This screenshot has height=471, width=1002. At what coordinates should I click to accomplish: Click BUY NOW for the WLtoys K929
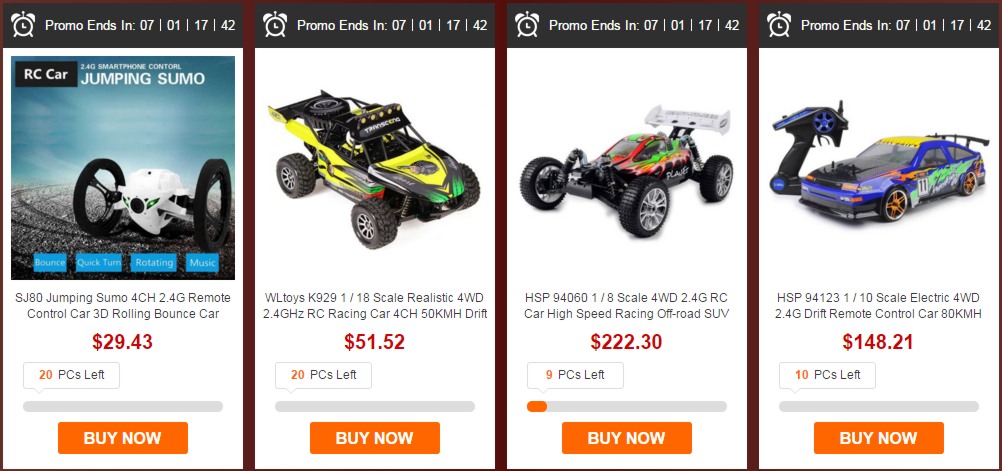click(x=374, y=438)
